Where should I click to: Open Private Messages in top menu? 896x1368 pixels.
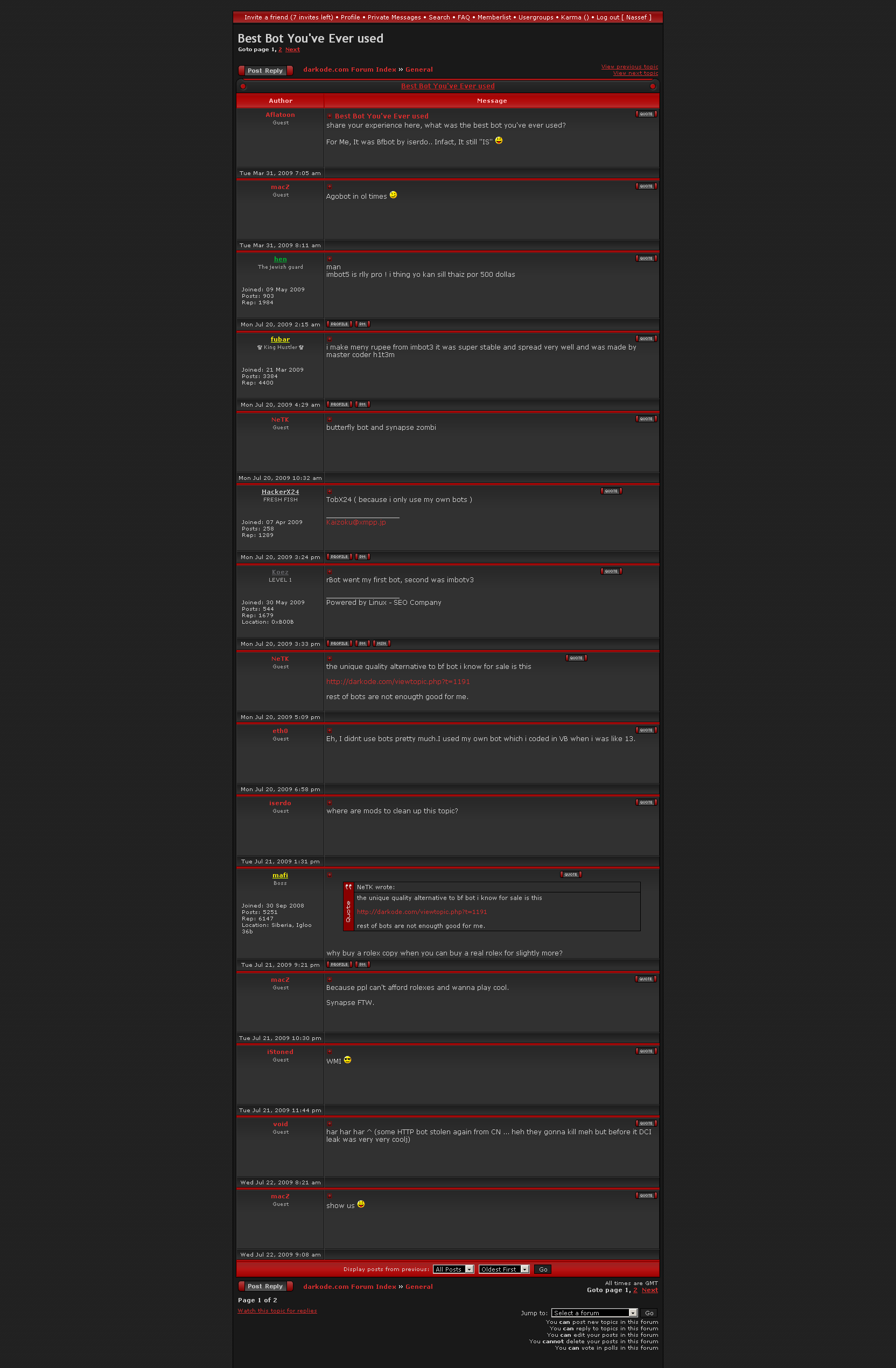point(394,17)
